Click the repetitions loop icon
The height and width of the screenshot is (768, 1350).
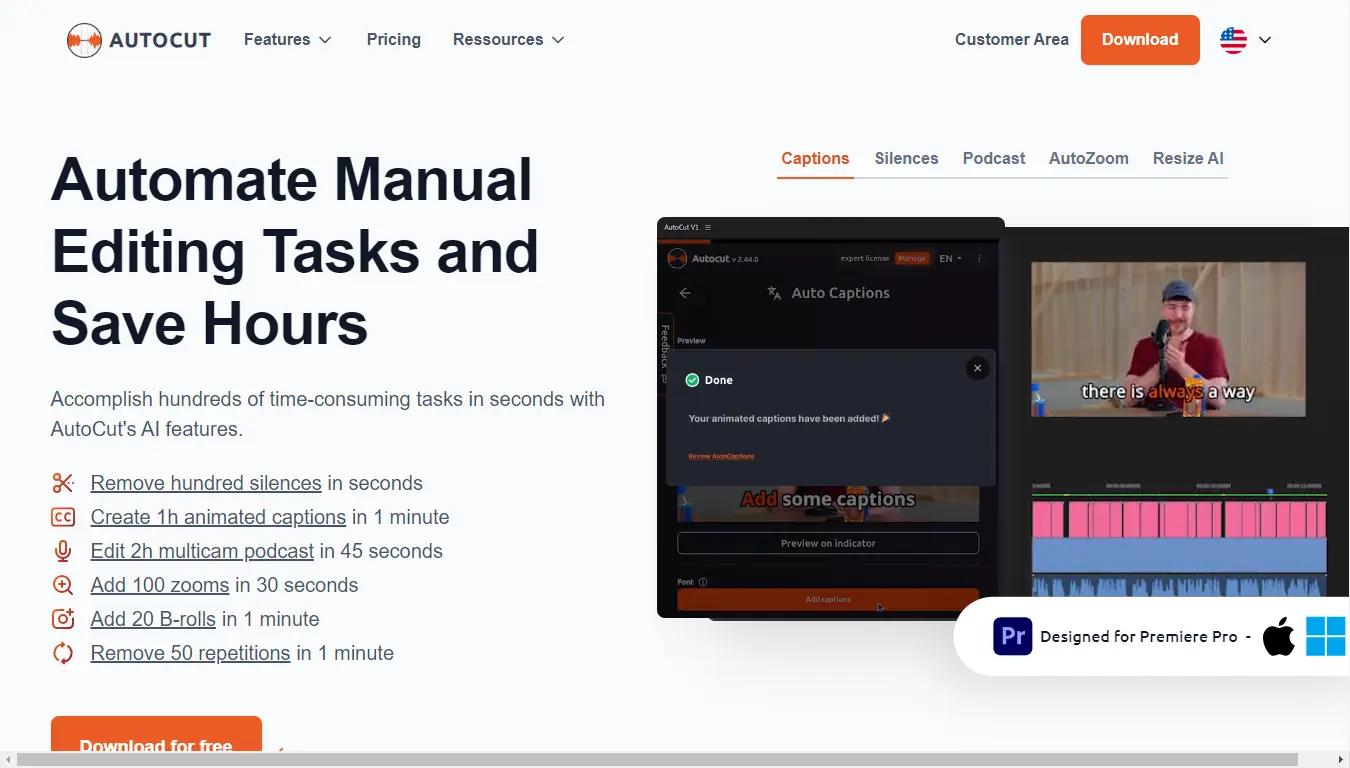pos(63,653)
